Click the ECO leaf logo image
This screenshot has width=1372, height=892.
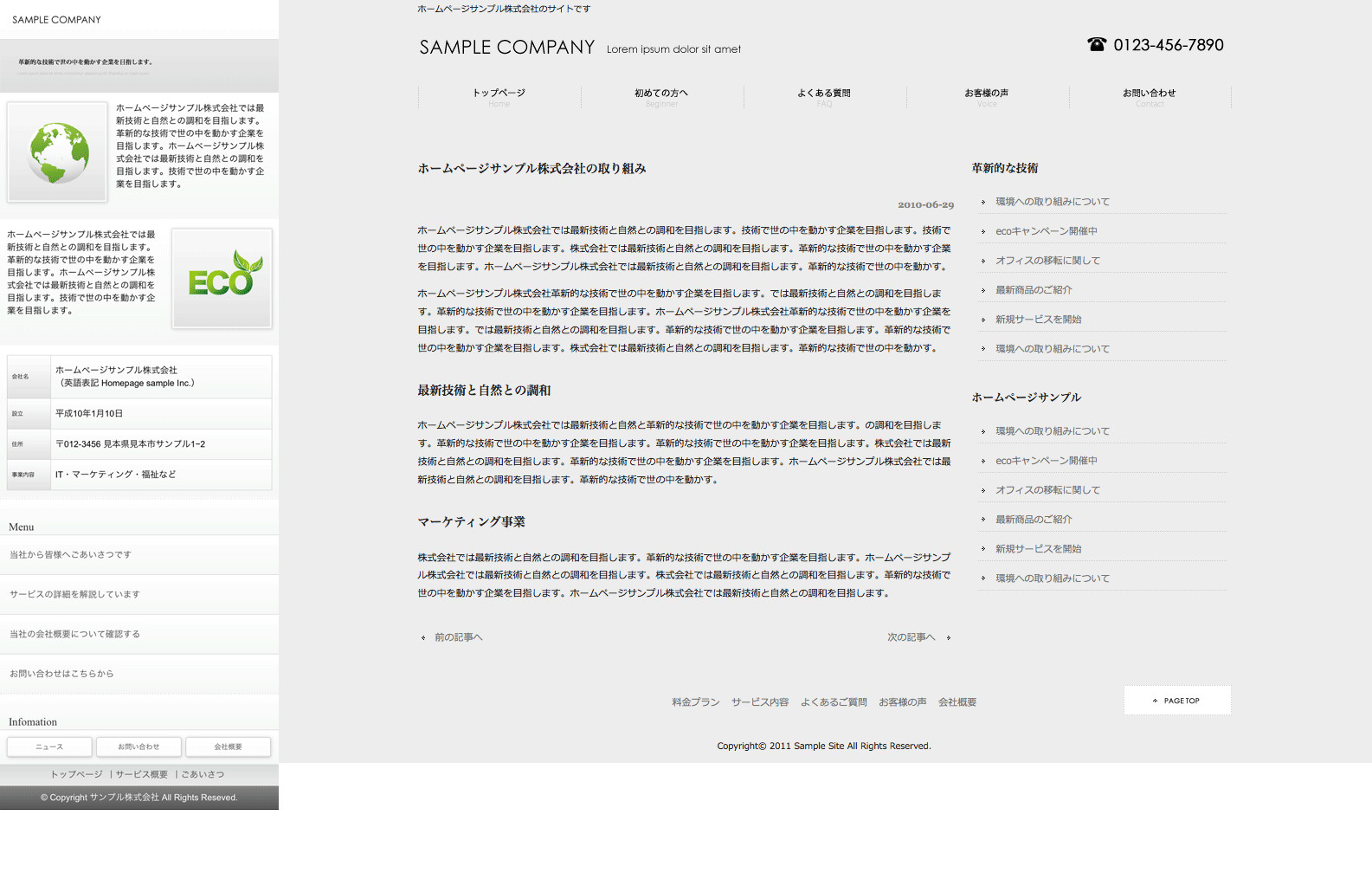click(222, 278)
